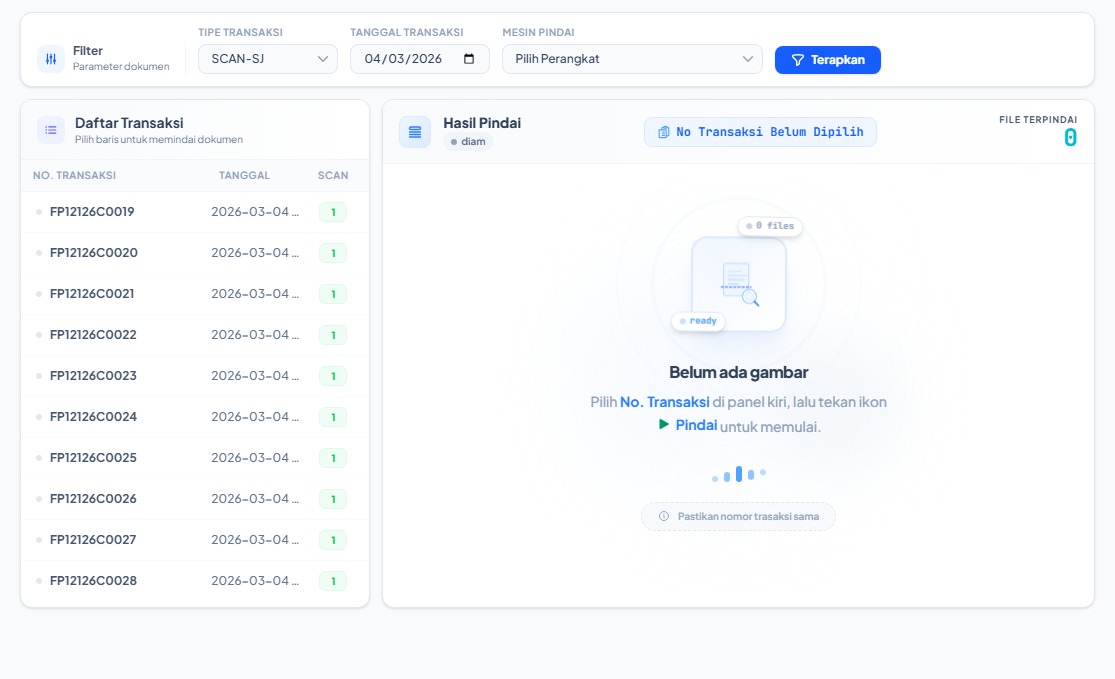Select transaction row FP12126C0022
This screenshot has width=1115, height=679.
pyautogui.click(x=92, y=335)
